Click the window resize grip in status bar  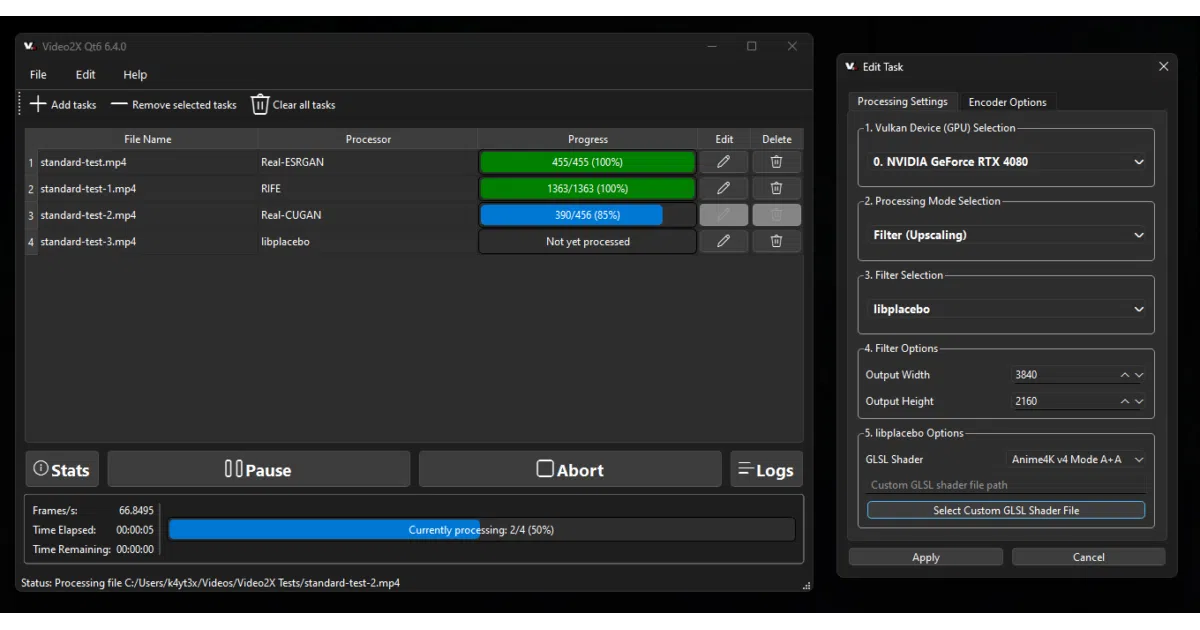805,585
